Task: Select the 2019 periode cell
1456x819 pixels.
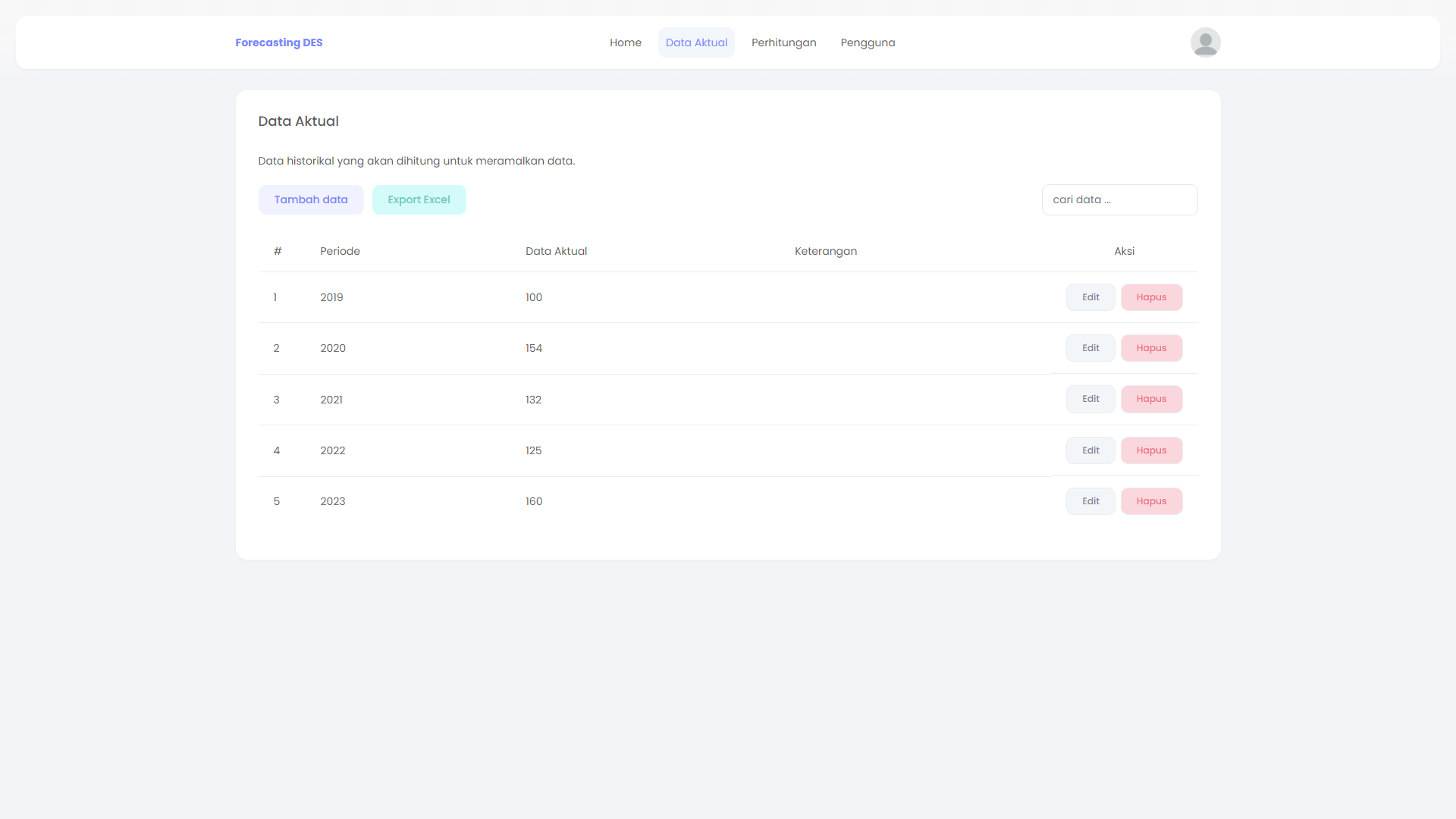Action: click(331, 297)
